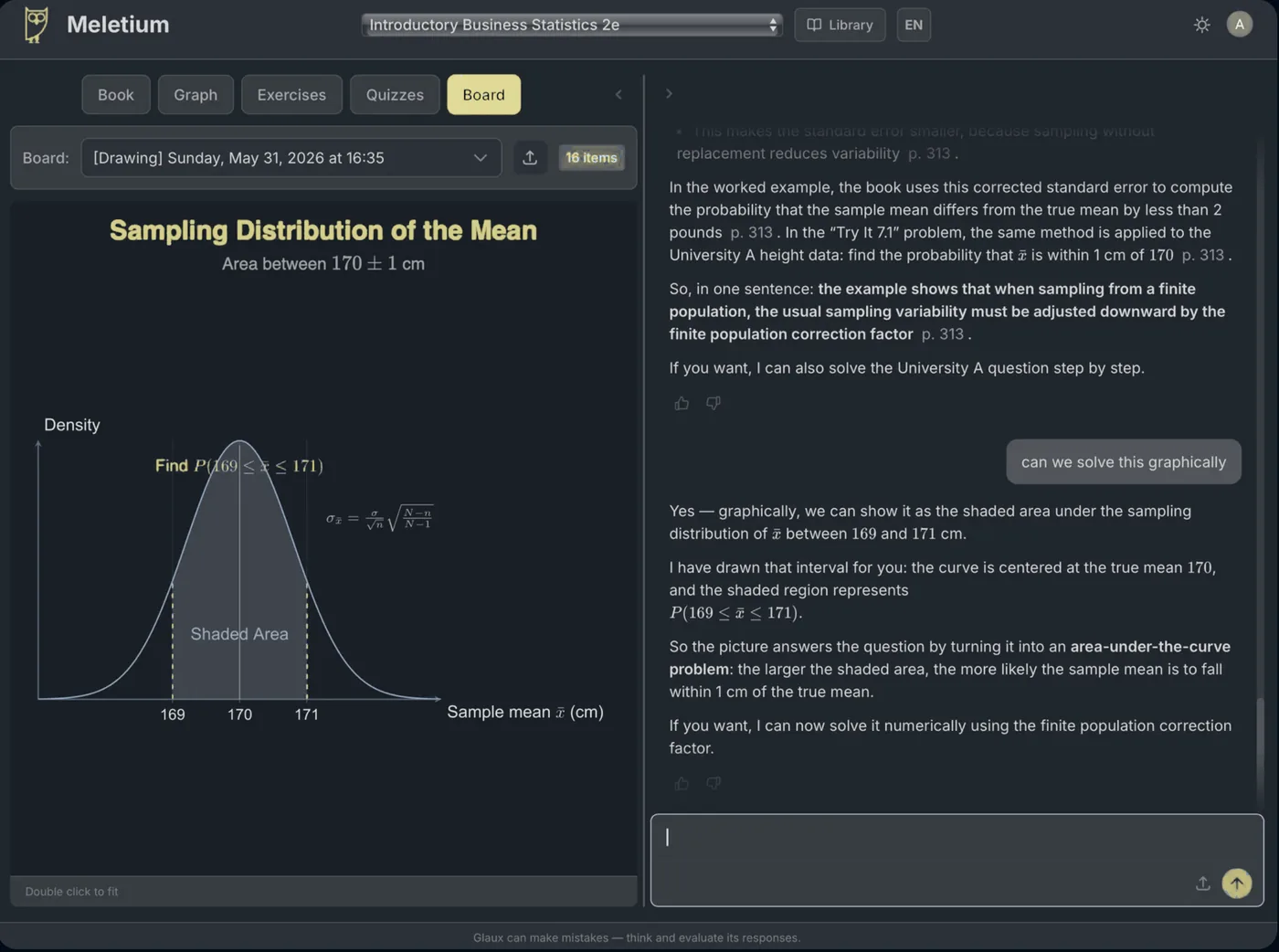The height and width of the screenshot is (952, 1279).
Task: Collapse the chat panel with the right chevron
Action: pos(669,94)
